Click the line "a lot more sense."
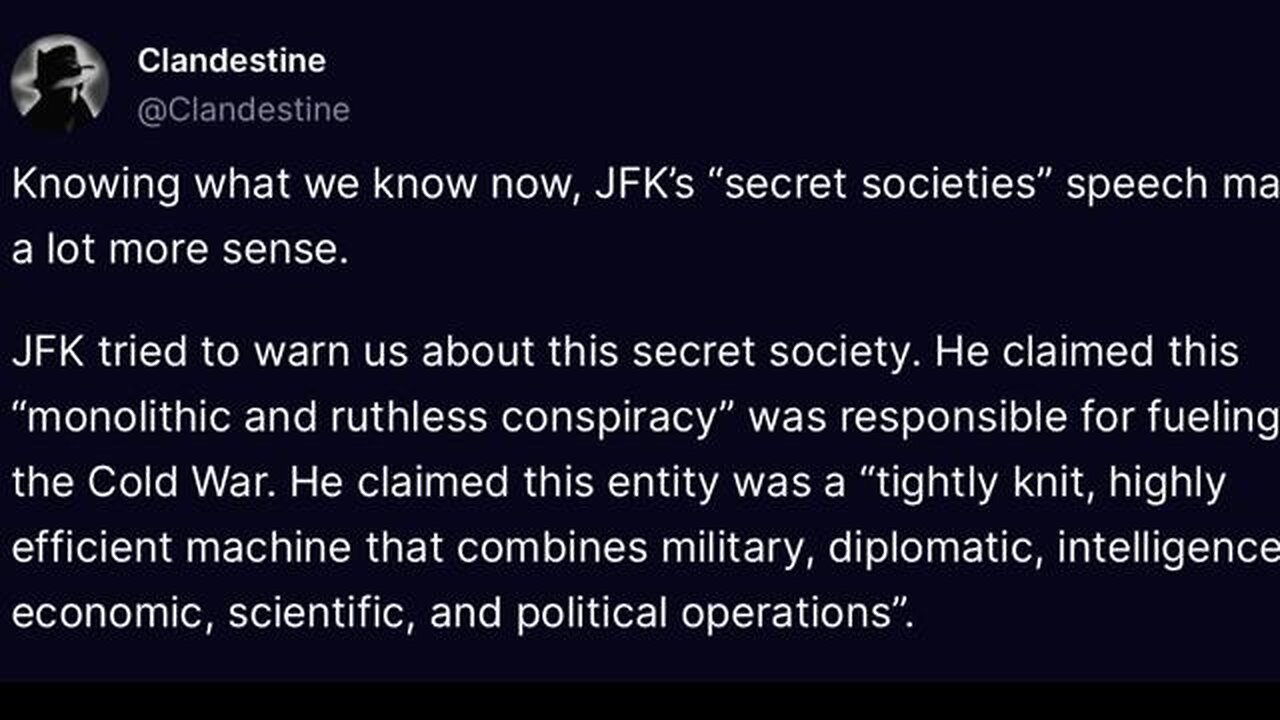 tap(180, 249)
